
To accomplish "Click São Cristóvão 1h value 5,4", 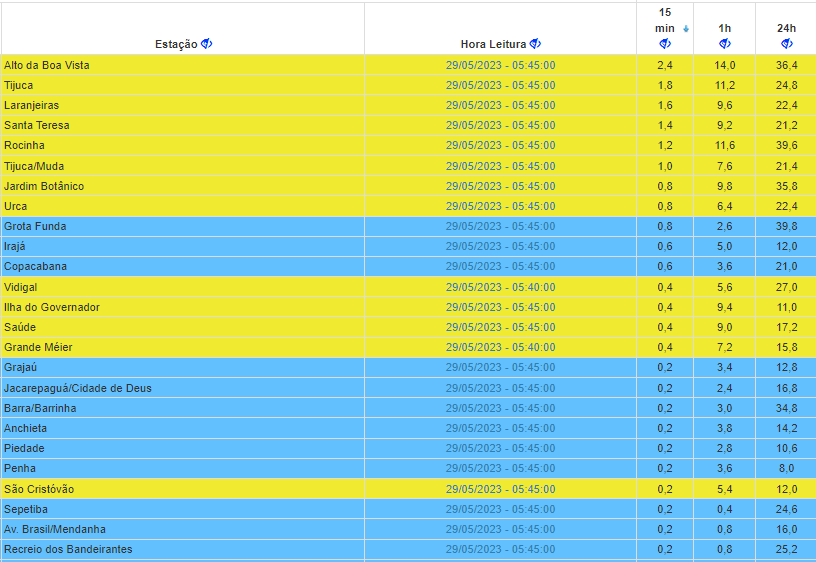I will [x=725, y=489].
